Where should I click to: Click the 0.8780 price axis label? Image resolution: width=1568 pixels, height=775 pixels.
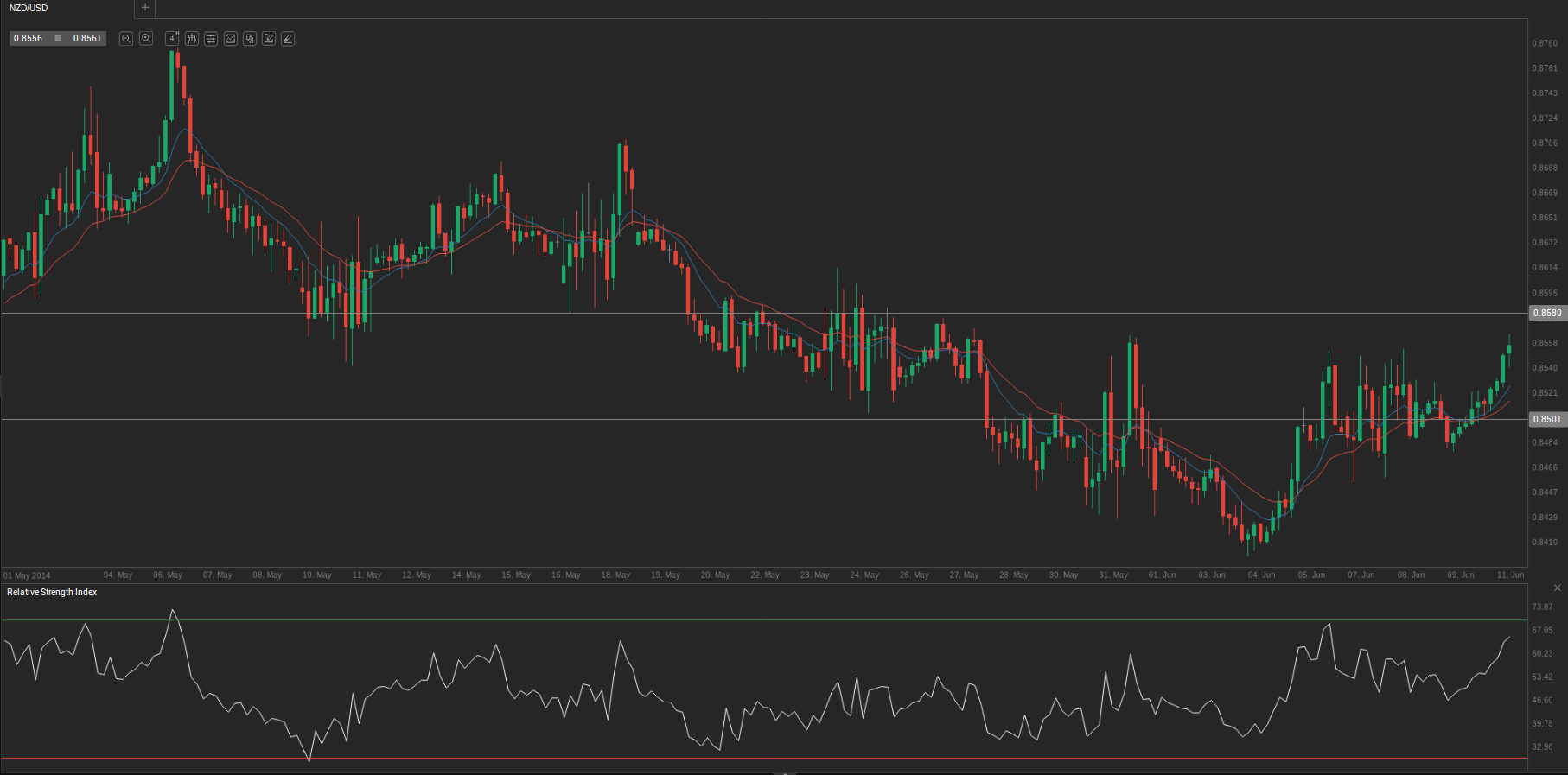1545,43
